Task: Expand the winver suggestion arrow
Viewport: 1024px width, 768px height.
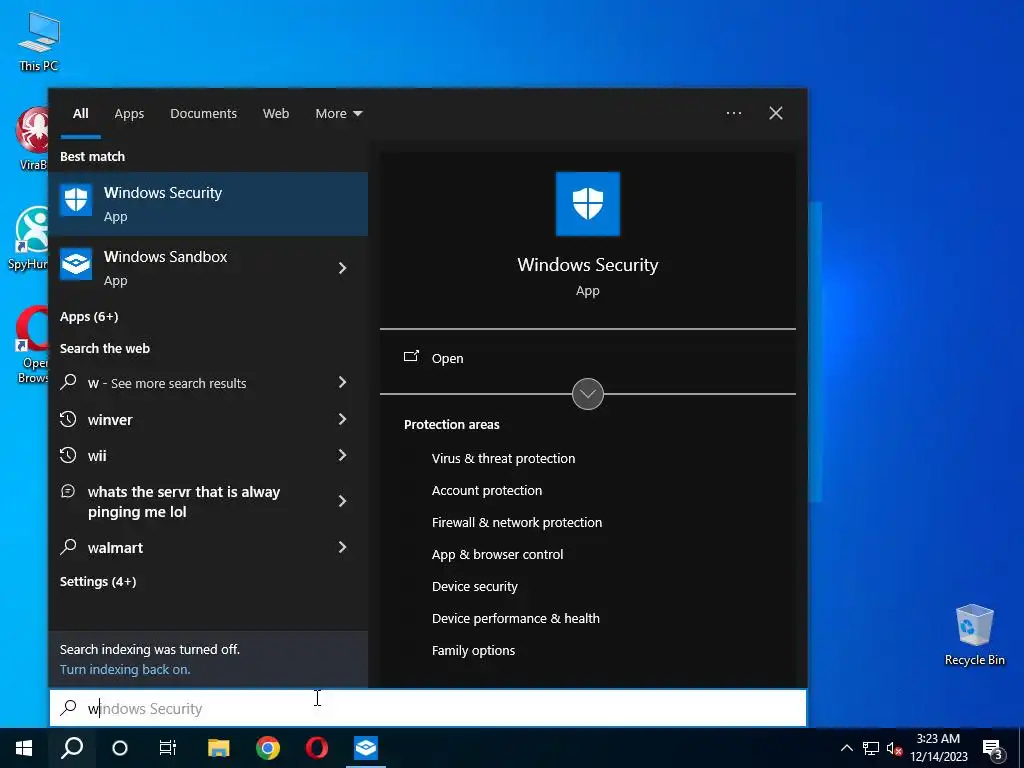Action: [342, 419]
